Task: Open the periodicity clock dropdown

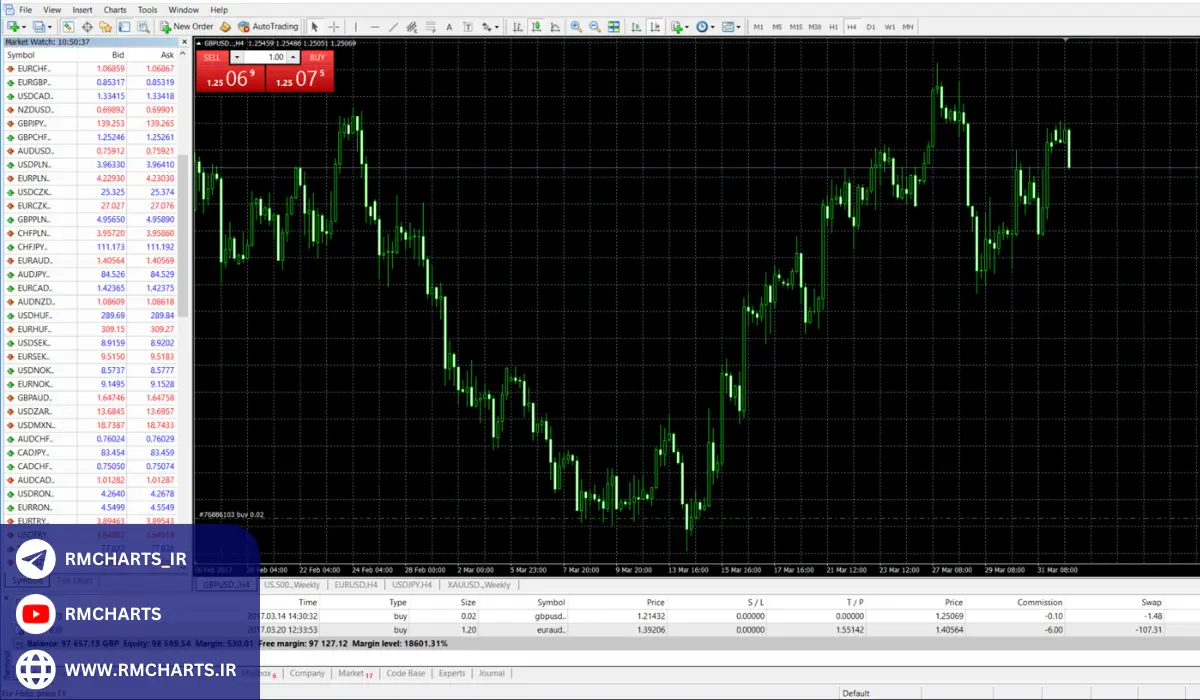Action: point(705,26)
